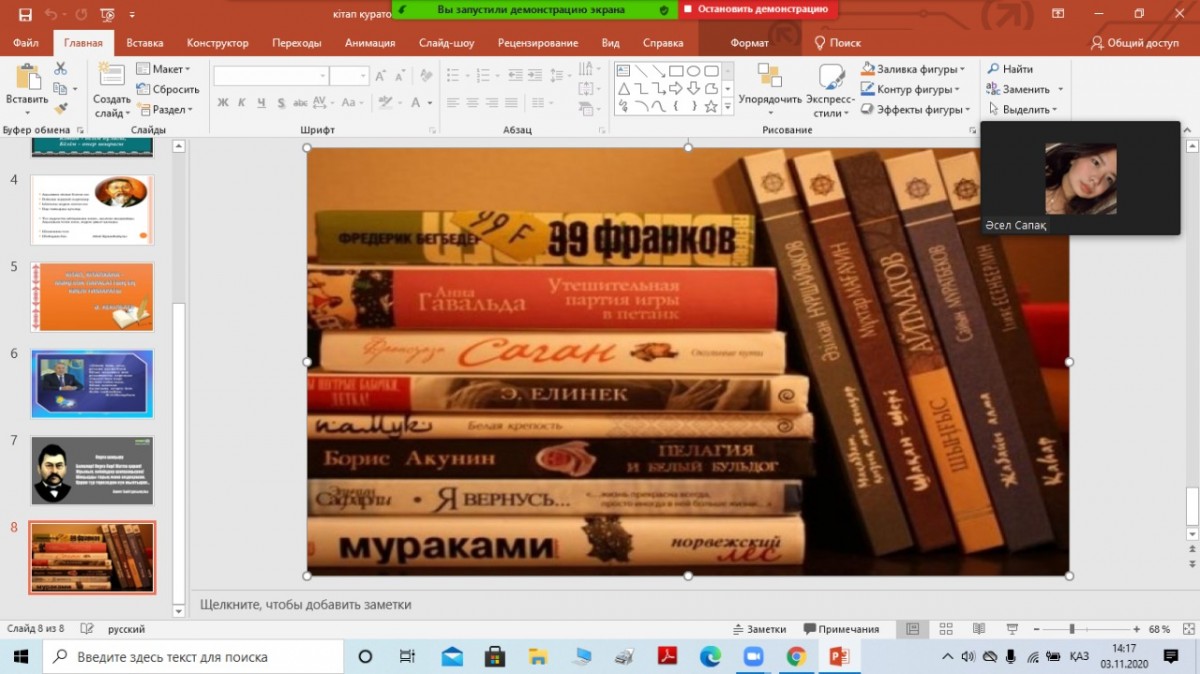Click Остановить демонстрацию button

pyautogui.click(x=759, y=9)
